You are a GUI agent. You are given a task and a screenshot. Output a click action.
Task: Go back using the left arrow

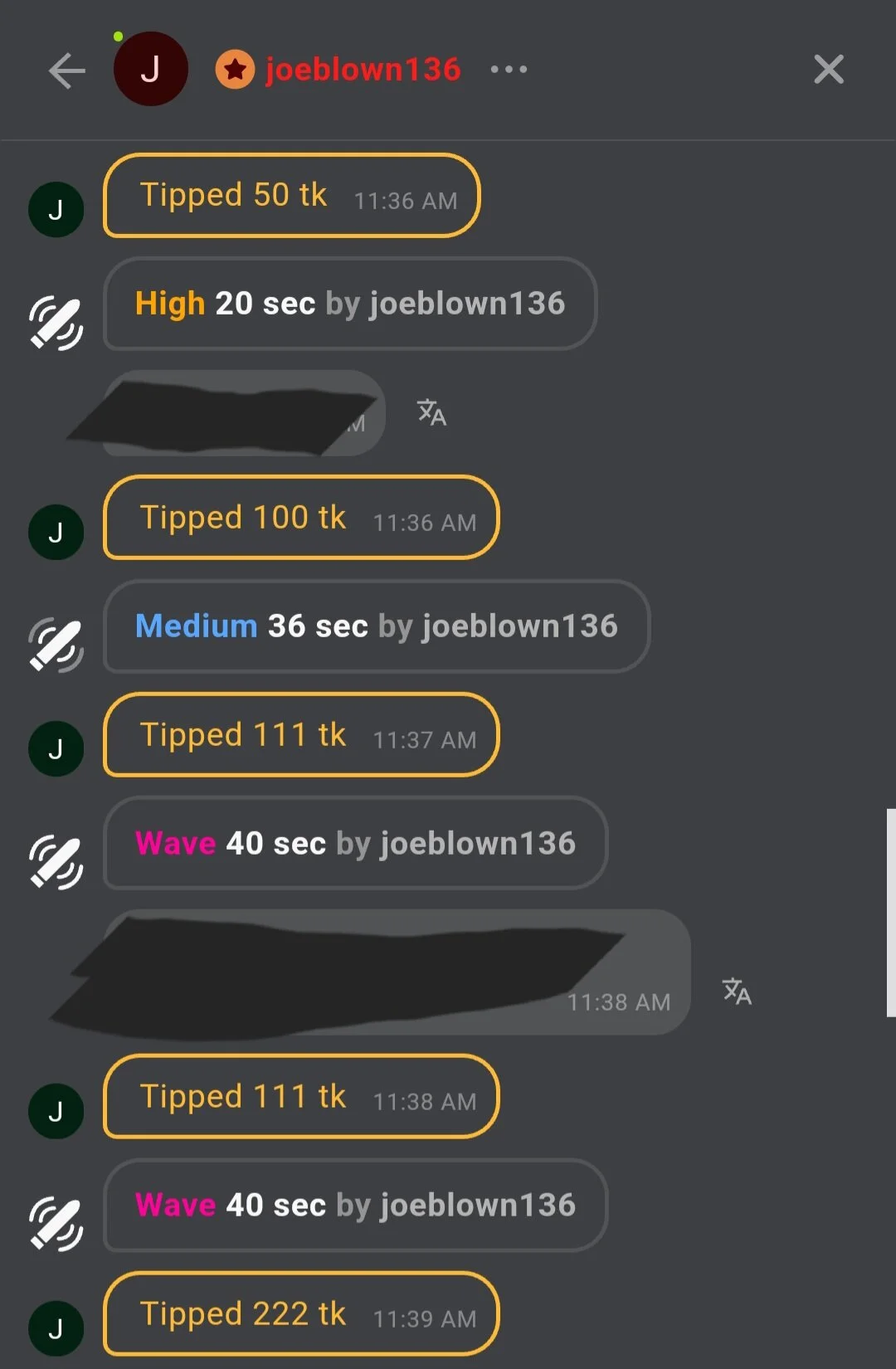pyautogui.click(x=66, y=71)
